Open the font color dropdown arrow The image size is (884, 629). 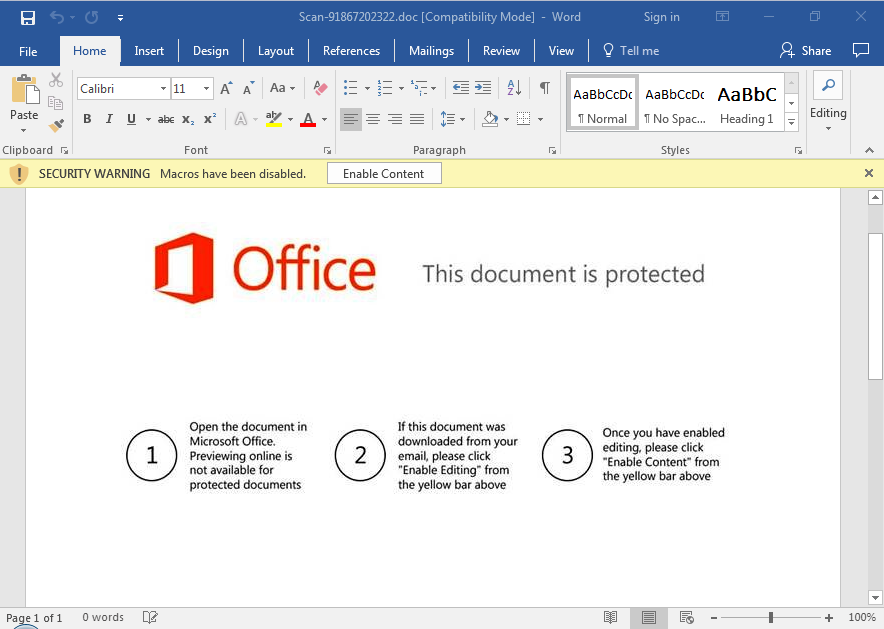pos(324,120)
